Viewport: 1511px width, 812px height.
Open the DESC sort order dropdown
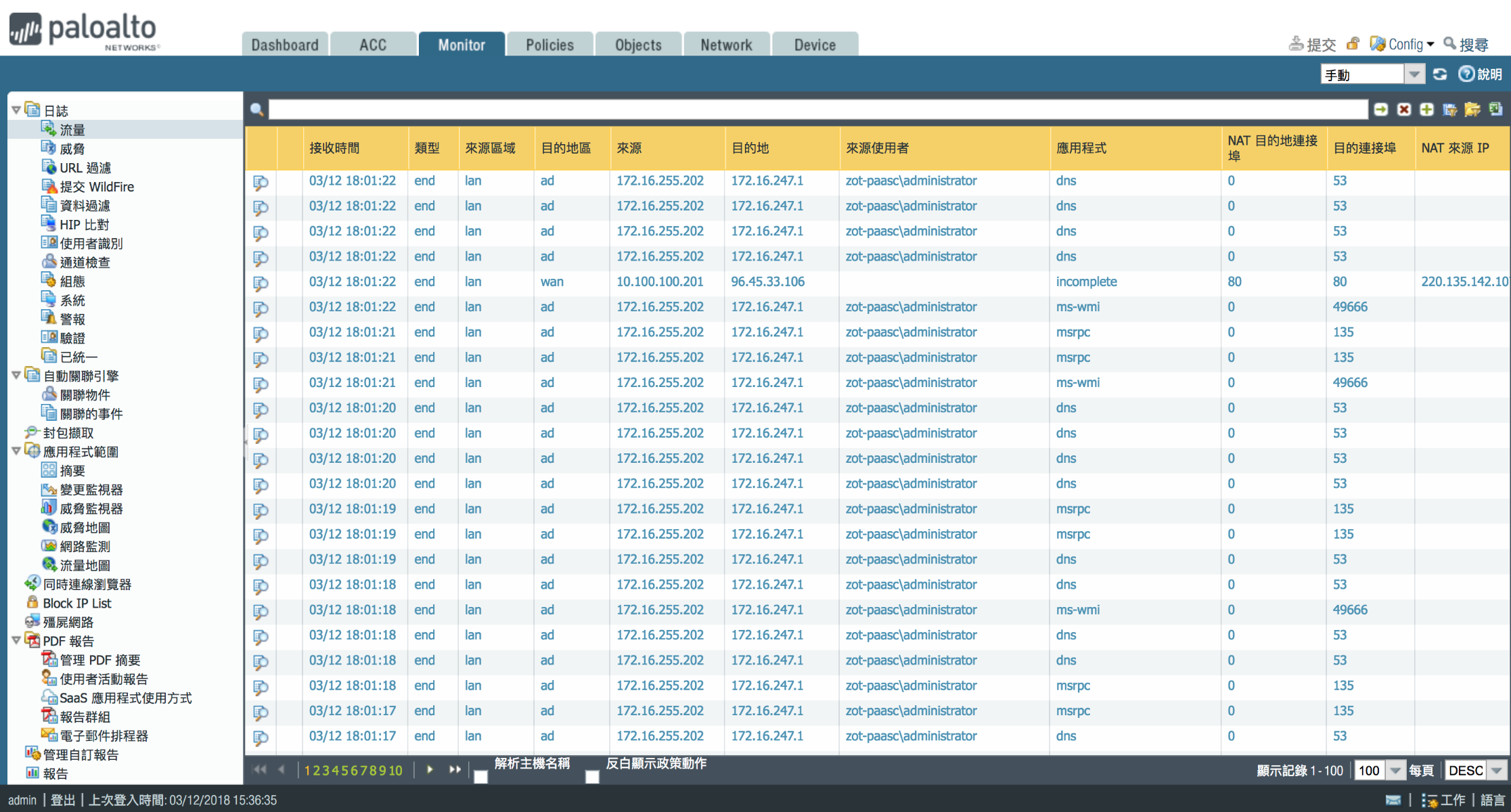1497,770
